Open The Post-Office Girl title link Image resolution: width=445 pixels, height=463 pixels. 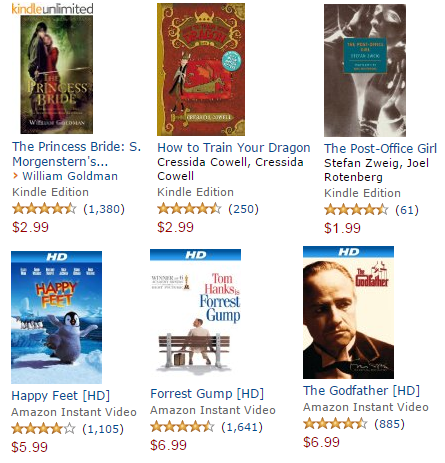(380, 148)
